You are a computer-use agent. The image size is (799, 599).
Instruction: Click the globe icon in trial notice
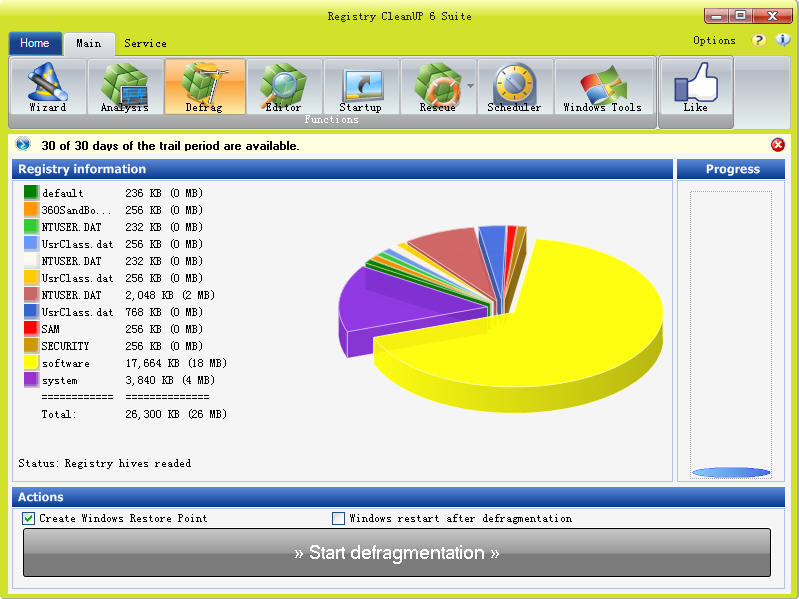(23, 144)
